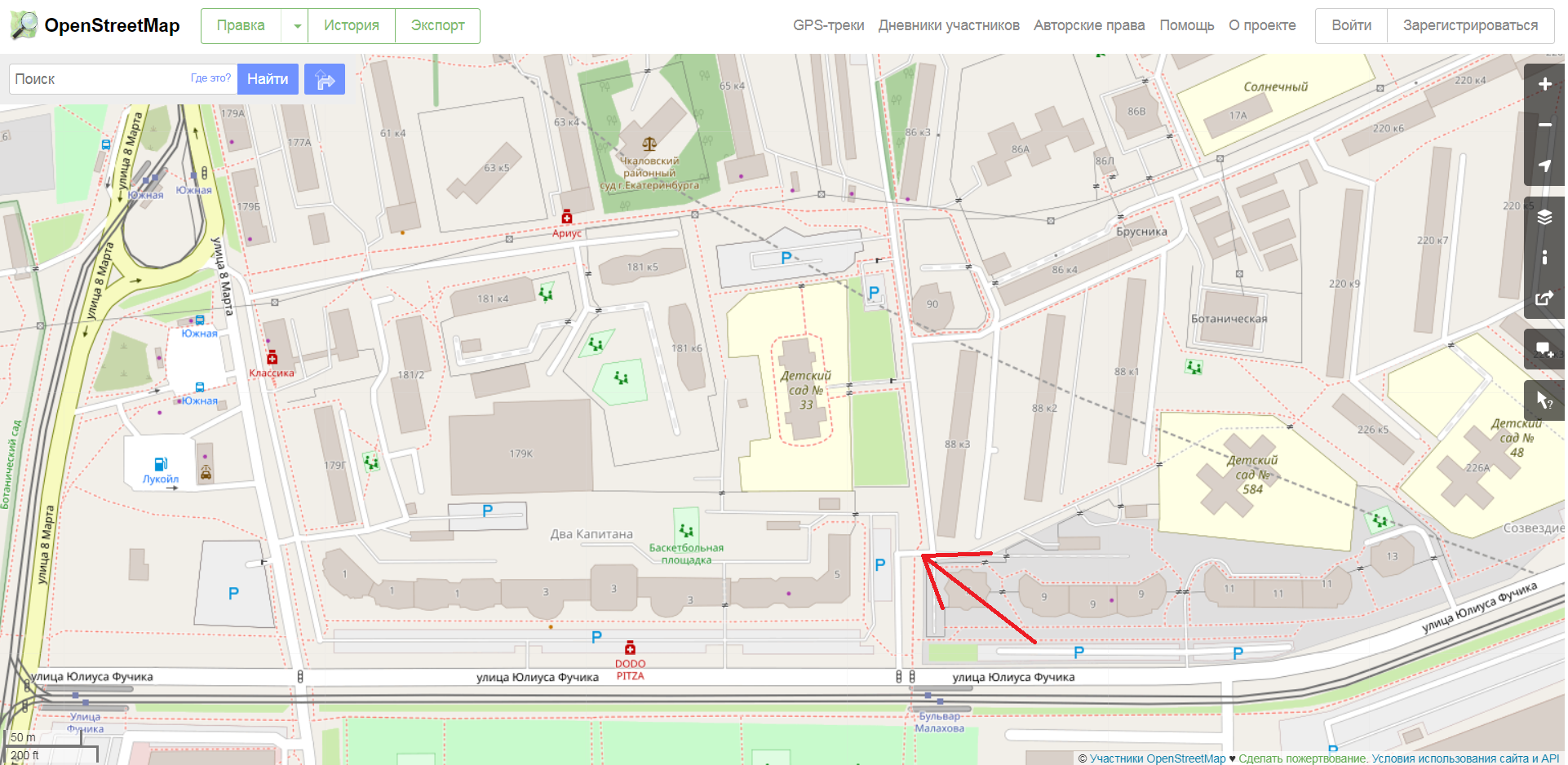Open the Помощь page

1187,25
